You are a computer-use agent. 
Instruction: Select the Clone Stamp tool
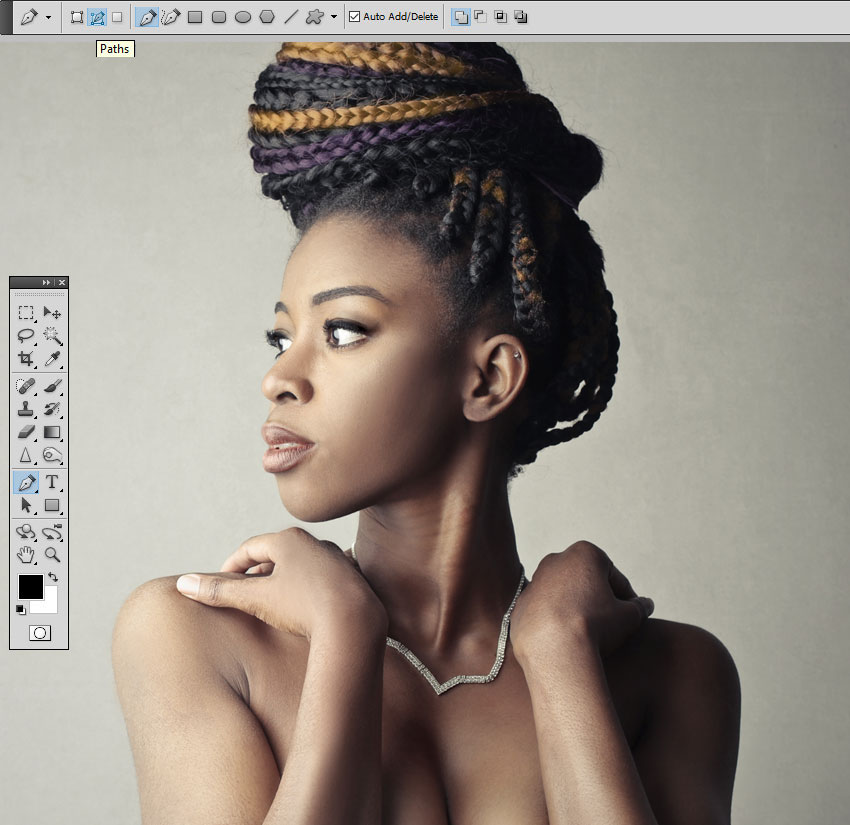point(25,409)
